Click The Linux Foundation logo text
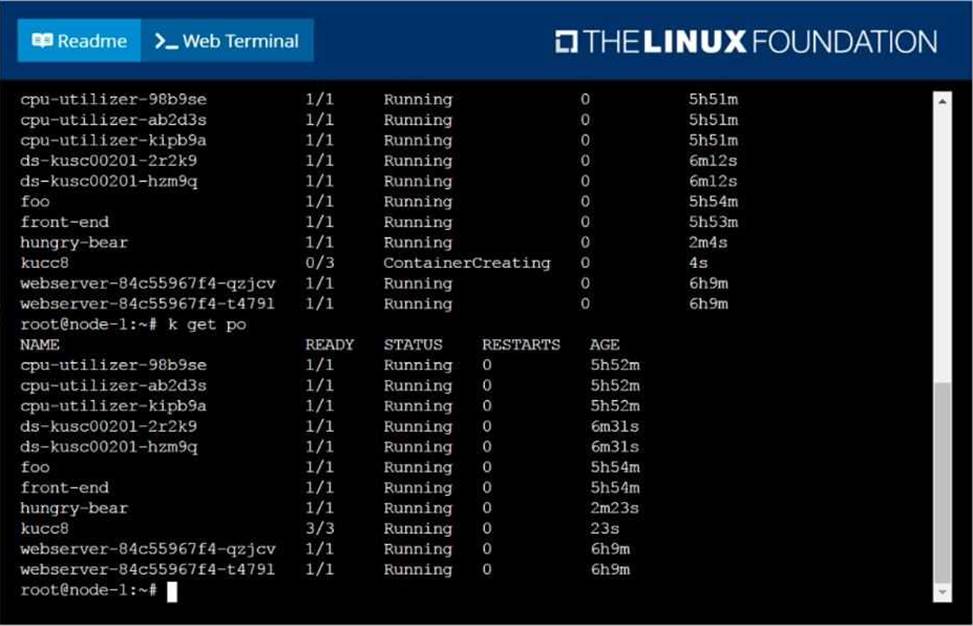The width and height of the screenshot is (973, 626). [760, 42]
